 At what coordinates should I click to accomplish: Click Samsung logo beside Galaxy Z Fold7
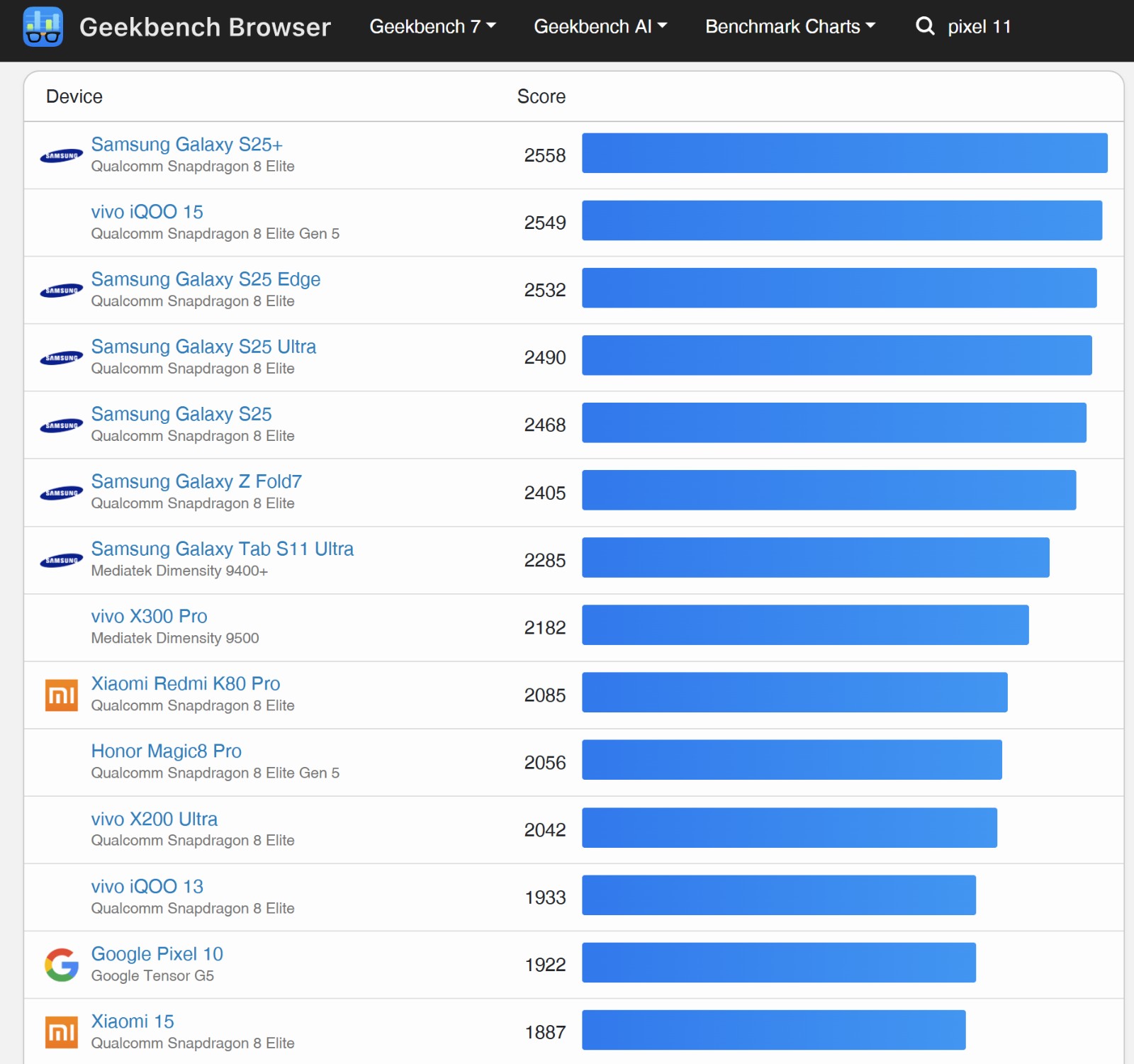pos(62,493)
